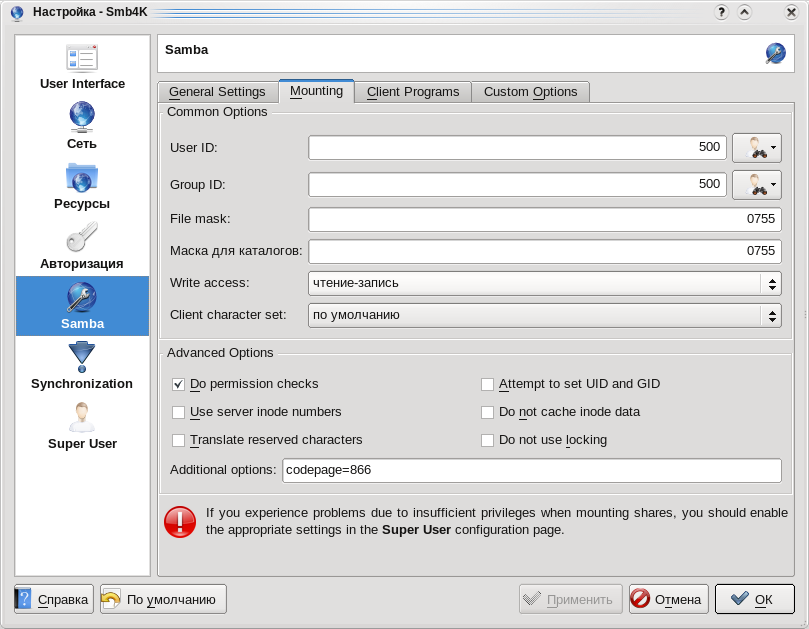Click the Отмена cancel button
Image resolution: width=809 pixels, height=629 pixels.
coord(669,599)
